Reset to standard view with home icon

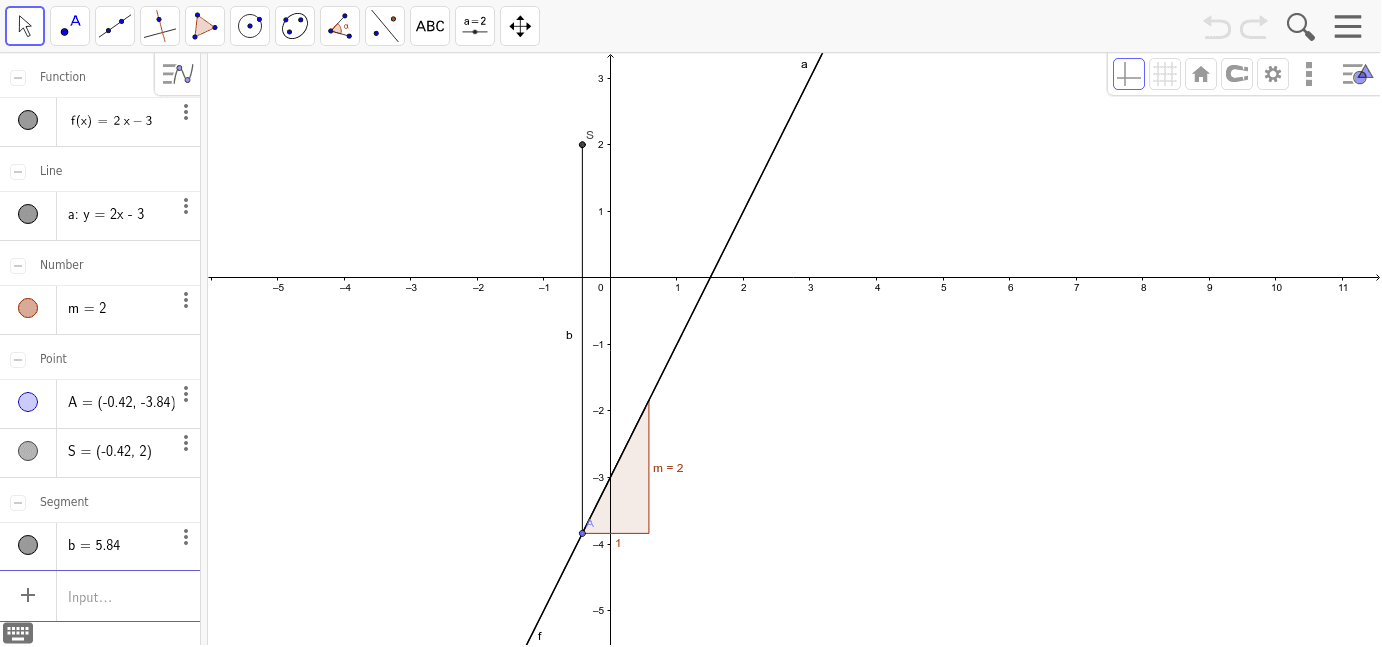pyautogui.click(x=1201, y=74)
